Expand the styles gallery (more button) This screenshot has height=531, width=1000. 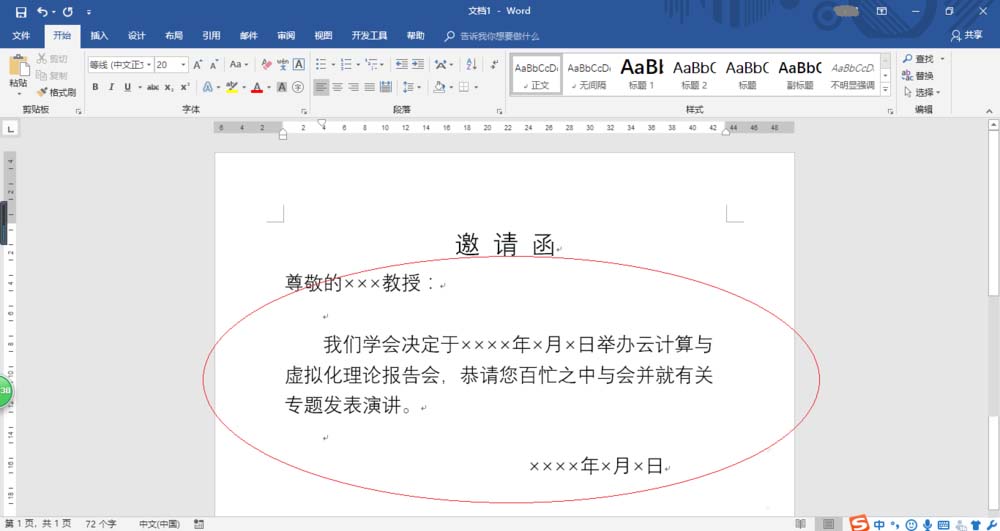click(885, 91)
